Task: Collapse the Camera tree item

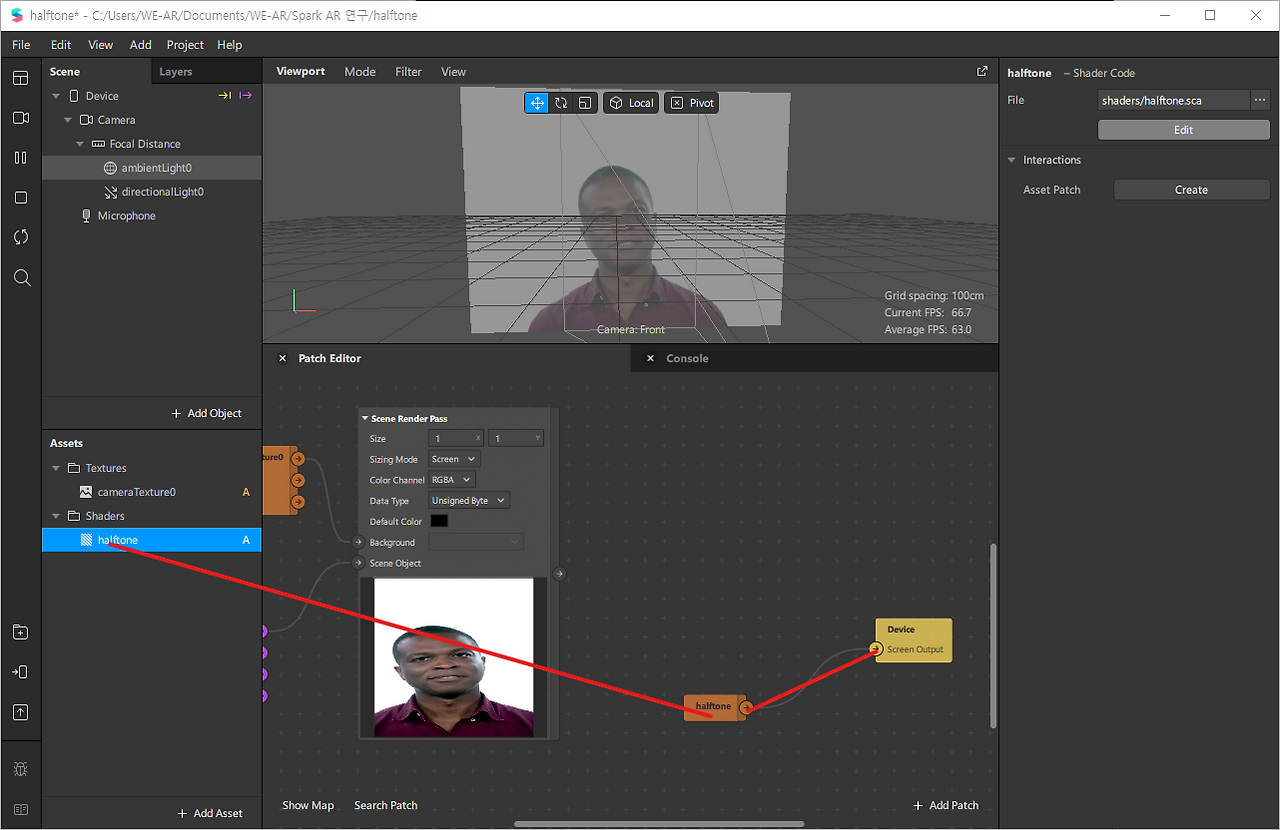Action: [x=68, y=120]
